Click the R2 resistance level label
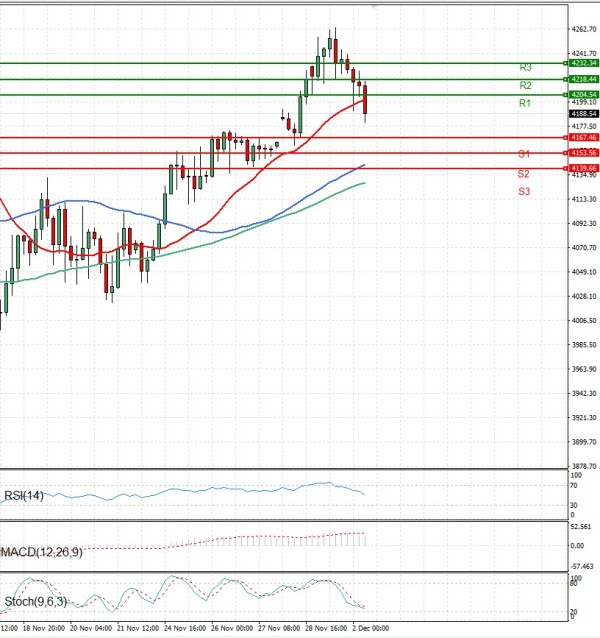This screenshot has width=600, height=638. pos(525,86)
